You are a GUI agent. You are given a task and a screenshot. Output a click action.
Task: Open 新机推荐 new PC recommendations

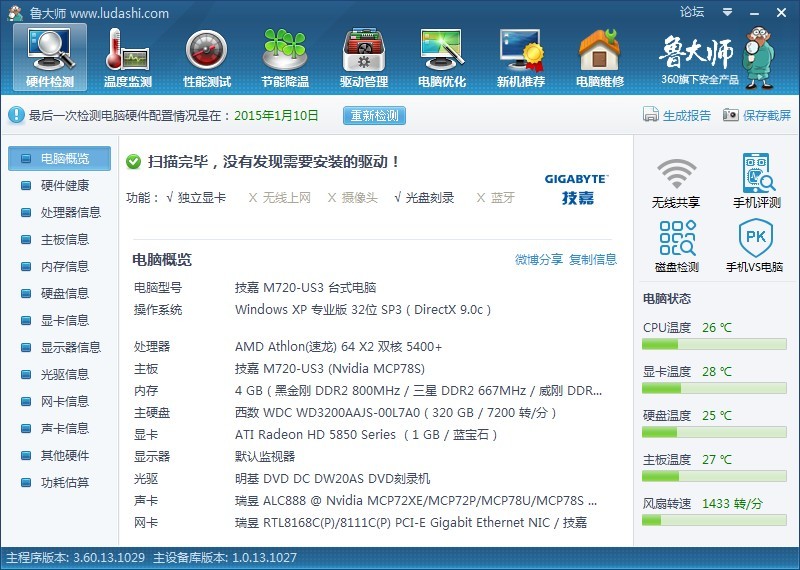pyautogui.click(x=521, y=57)
